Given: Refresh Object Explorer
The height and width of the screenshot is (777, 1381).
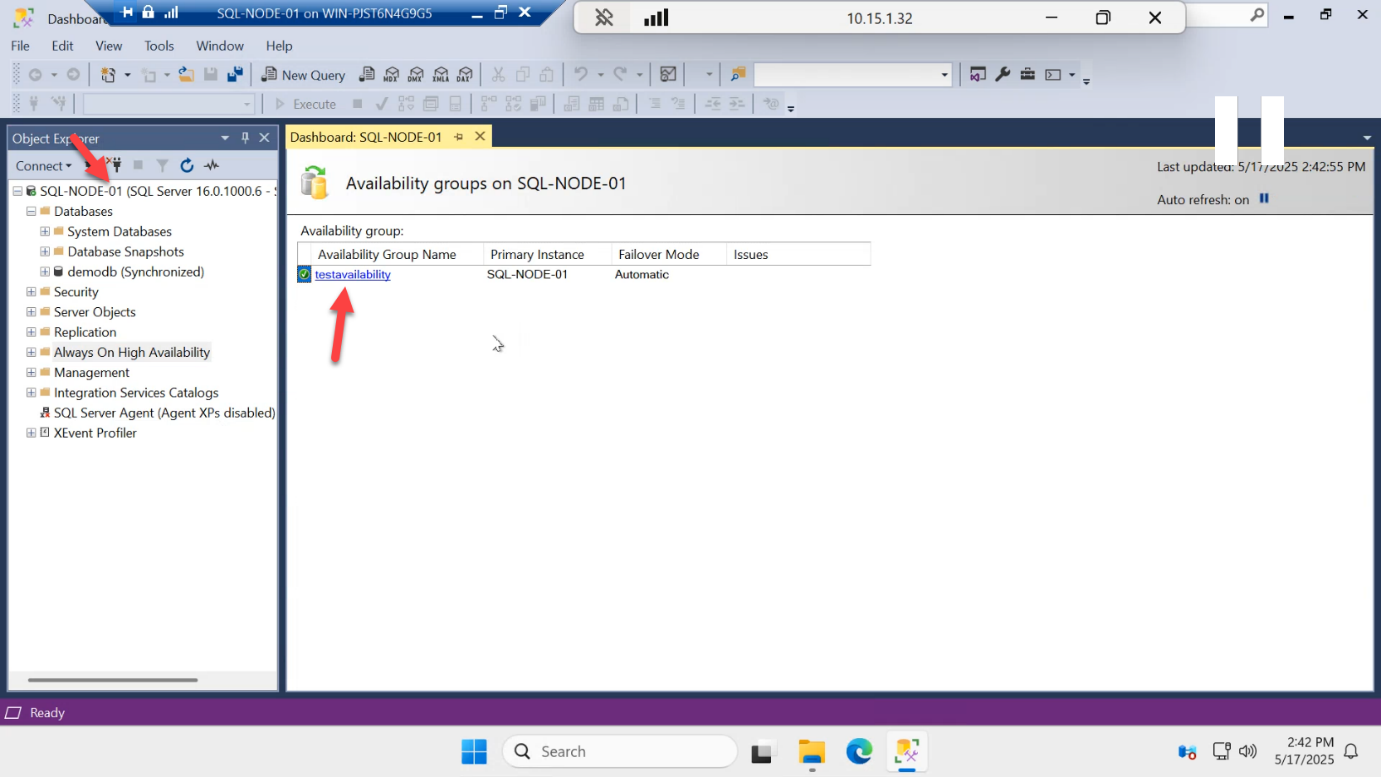Looking at the screenshot, I should click(x=187, y=166).
